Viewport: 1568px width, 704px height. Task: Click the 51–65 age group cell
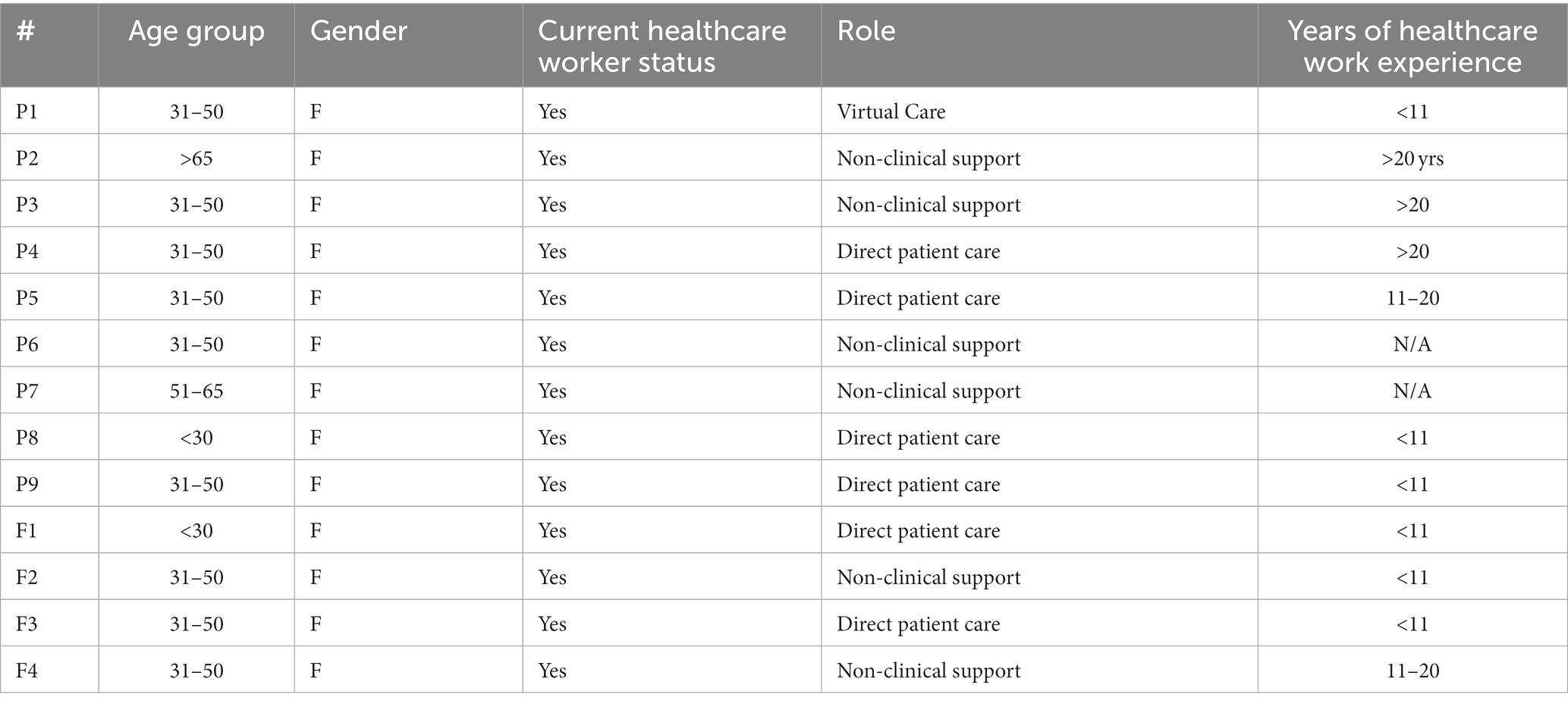(x=196, y=391)
